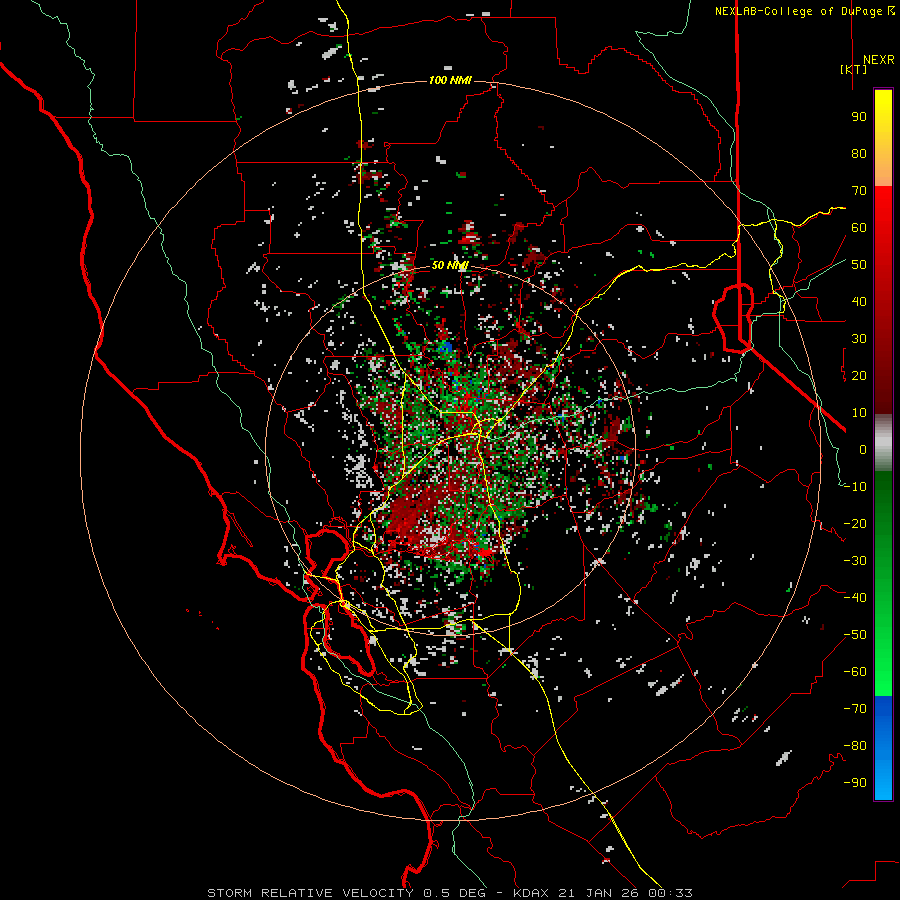
Task: Click the -70 scale value label
Action: pyautogui.click(x=855, y=709)
